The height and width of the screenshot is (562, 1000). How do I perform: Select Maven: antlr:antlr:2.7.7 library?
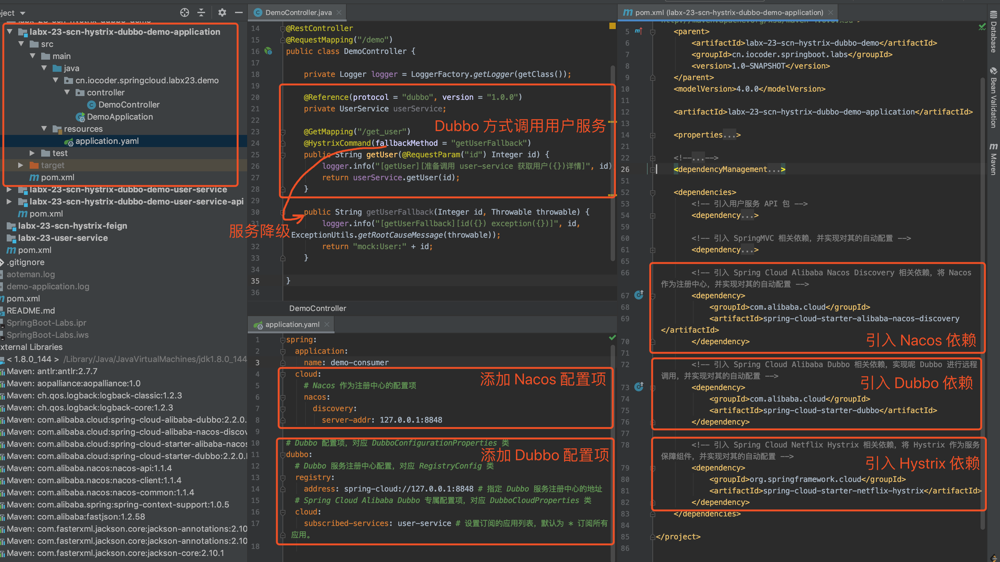52,371
